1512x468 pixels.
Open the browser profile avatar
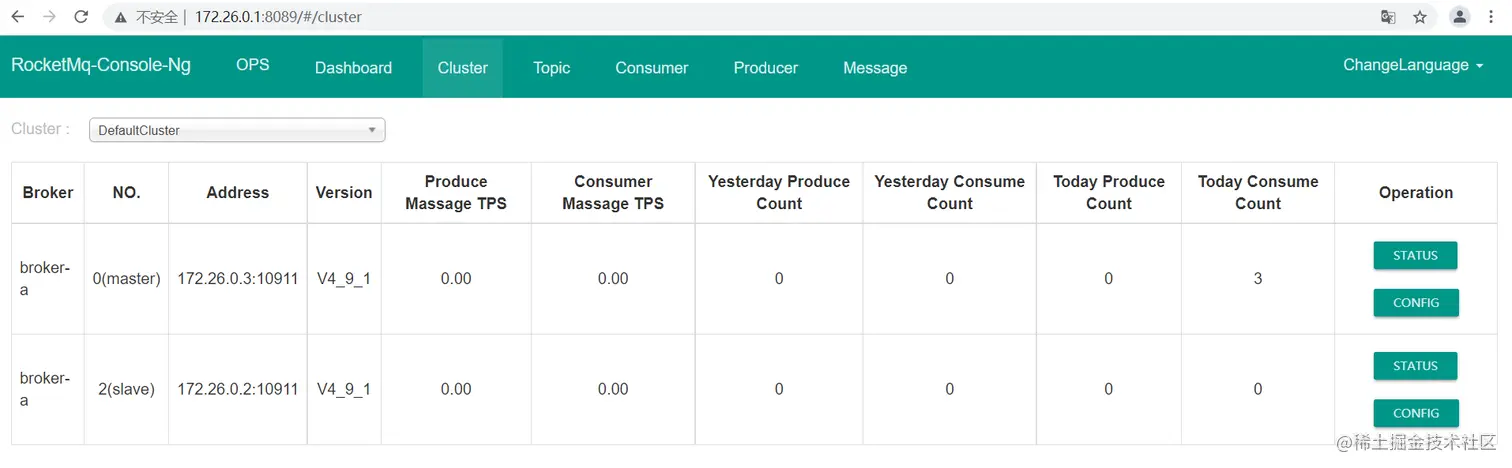point(1460,17)
